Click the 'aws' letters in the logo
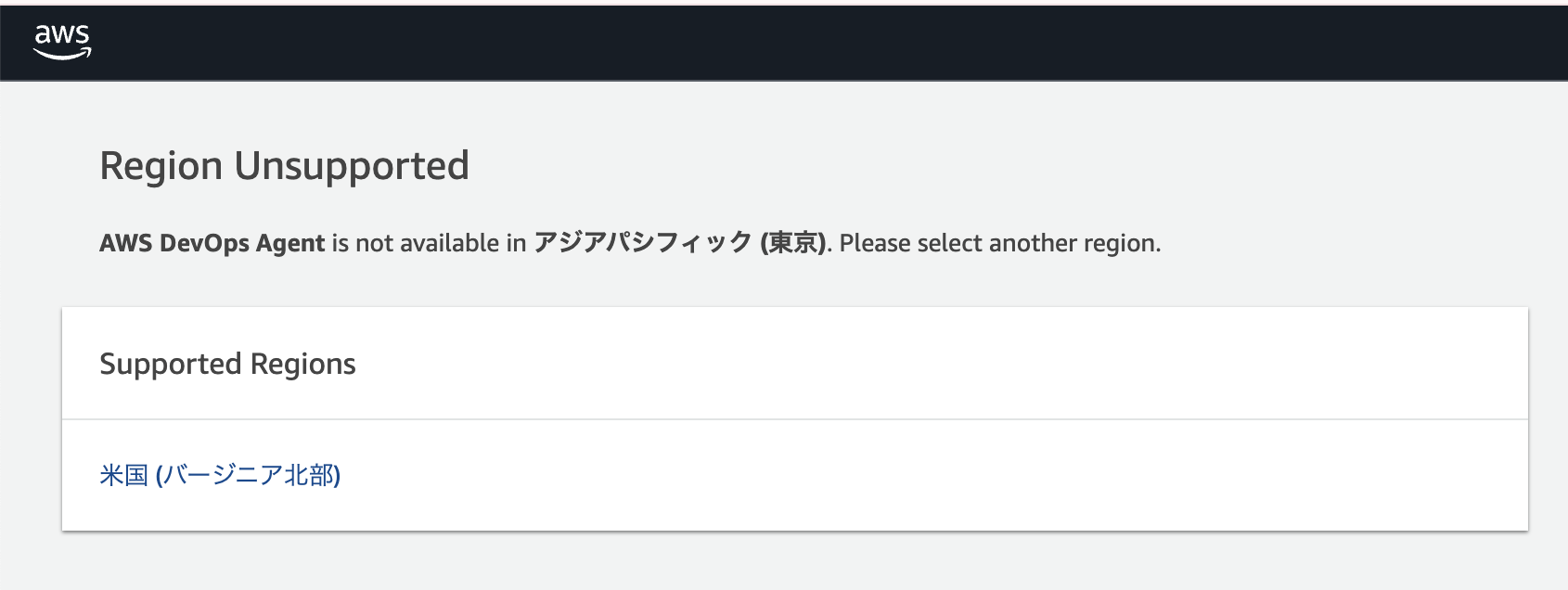The width and height of the screenshot is (1568, 590). tap(62, 35)
